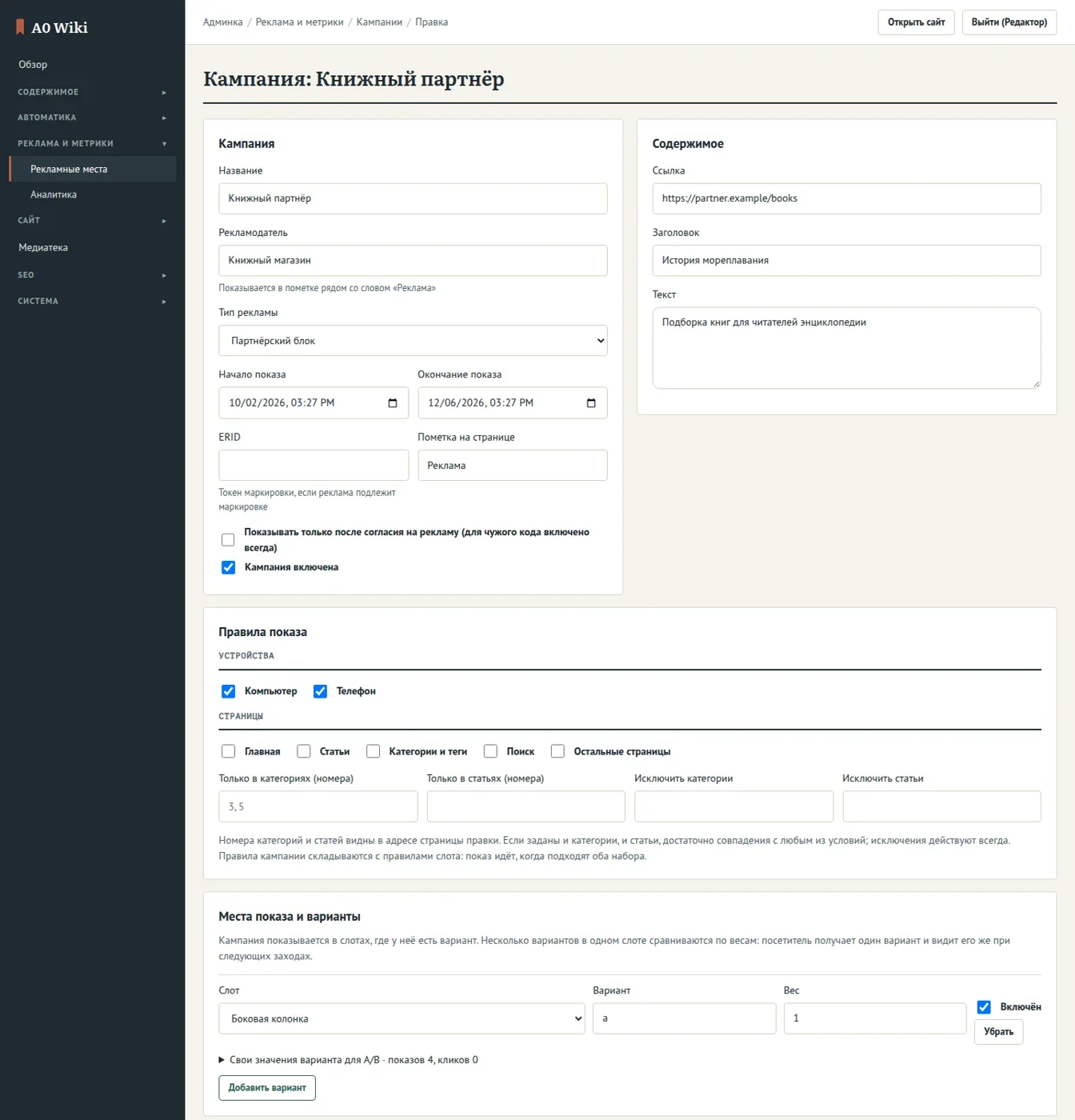This screenshot has width=1075, height=1120.
Task: Click the Вес weight field
Action: tap(875, 1018)
